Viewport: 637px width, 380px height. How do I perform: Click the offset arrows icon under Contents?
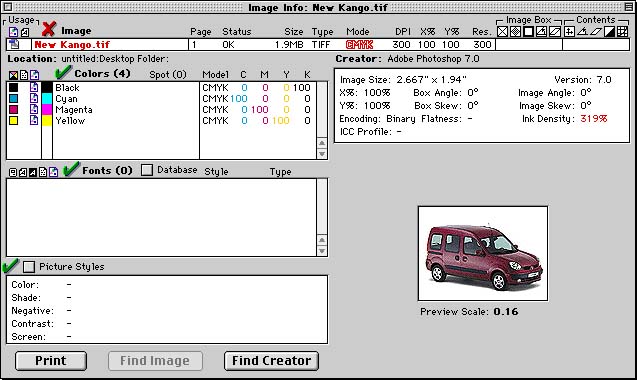click(x=570, y=31)
